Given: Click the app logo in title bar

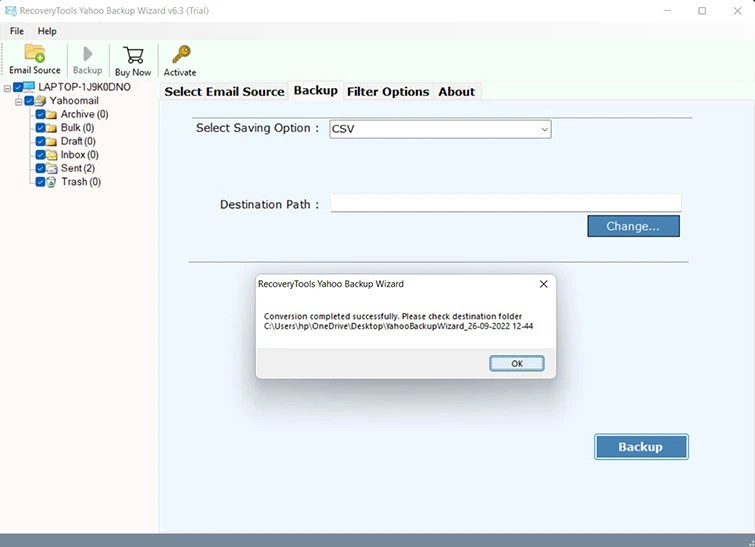Looking at the screenshot, I should click(11, 11).
